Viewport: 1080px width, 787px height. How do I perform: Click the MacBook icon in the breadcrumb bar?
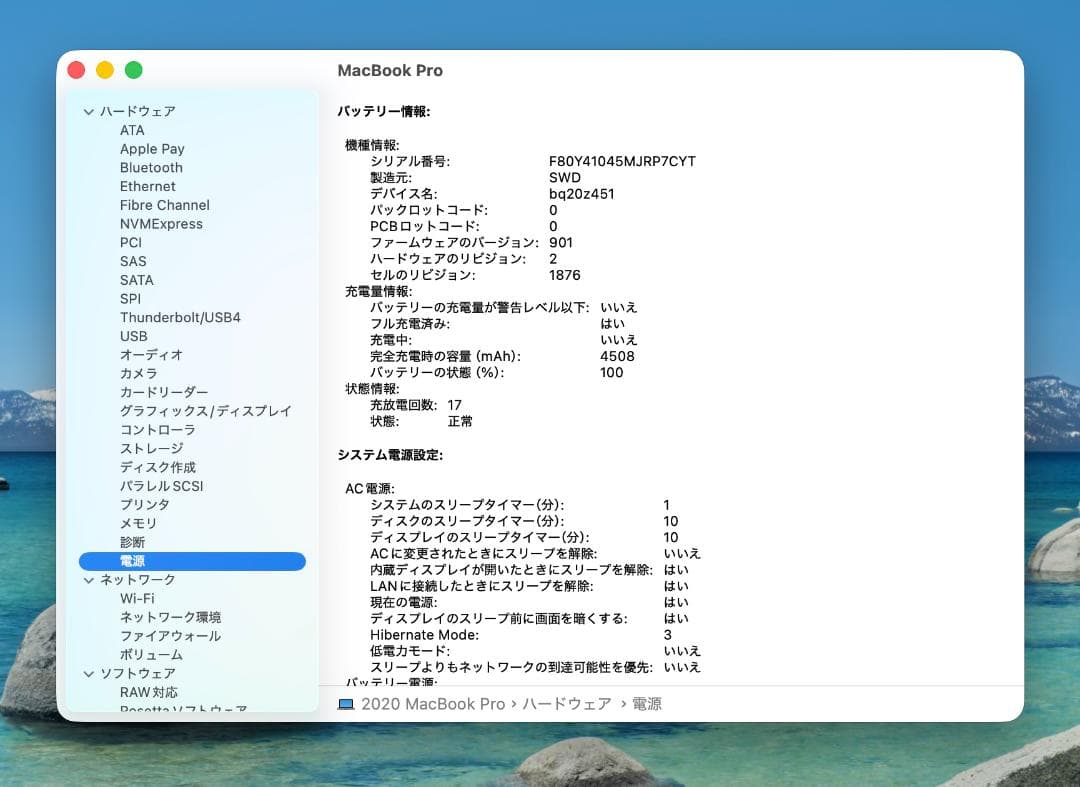pyautogui.click(x=344, y=704)
